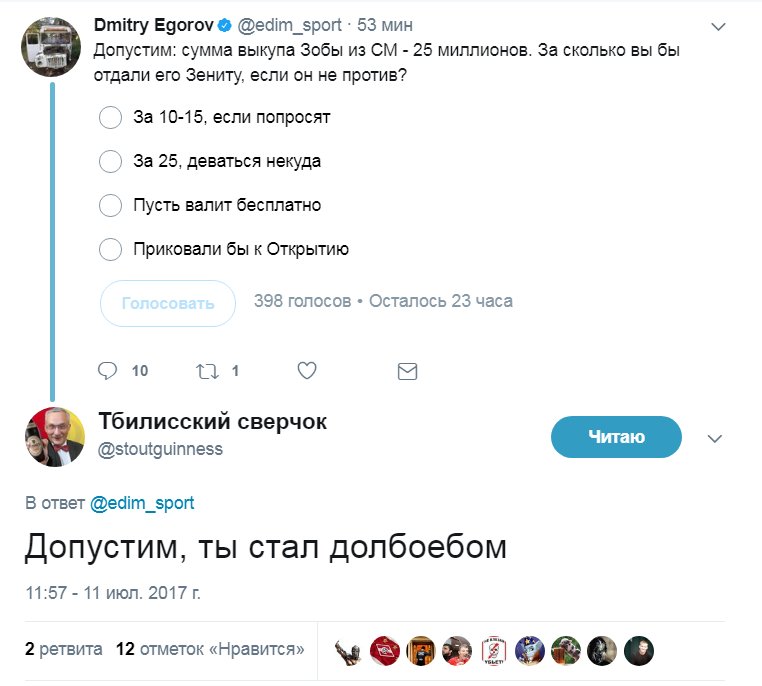The height and width of the screenshot is (686, 762).
Task: Expand the poll tweet's options chevron
Action: click(x=718, y=25)
